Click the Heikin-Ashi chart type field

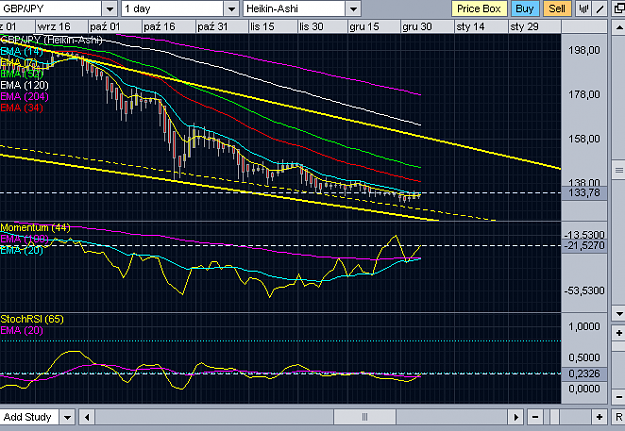294,9
